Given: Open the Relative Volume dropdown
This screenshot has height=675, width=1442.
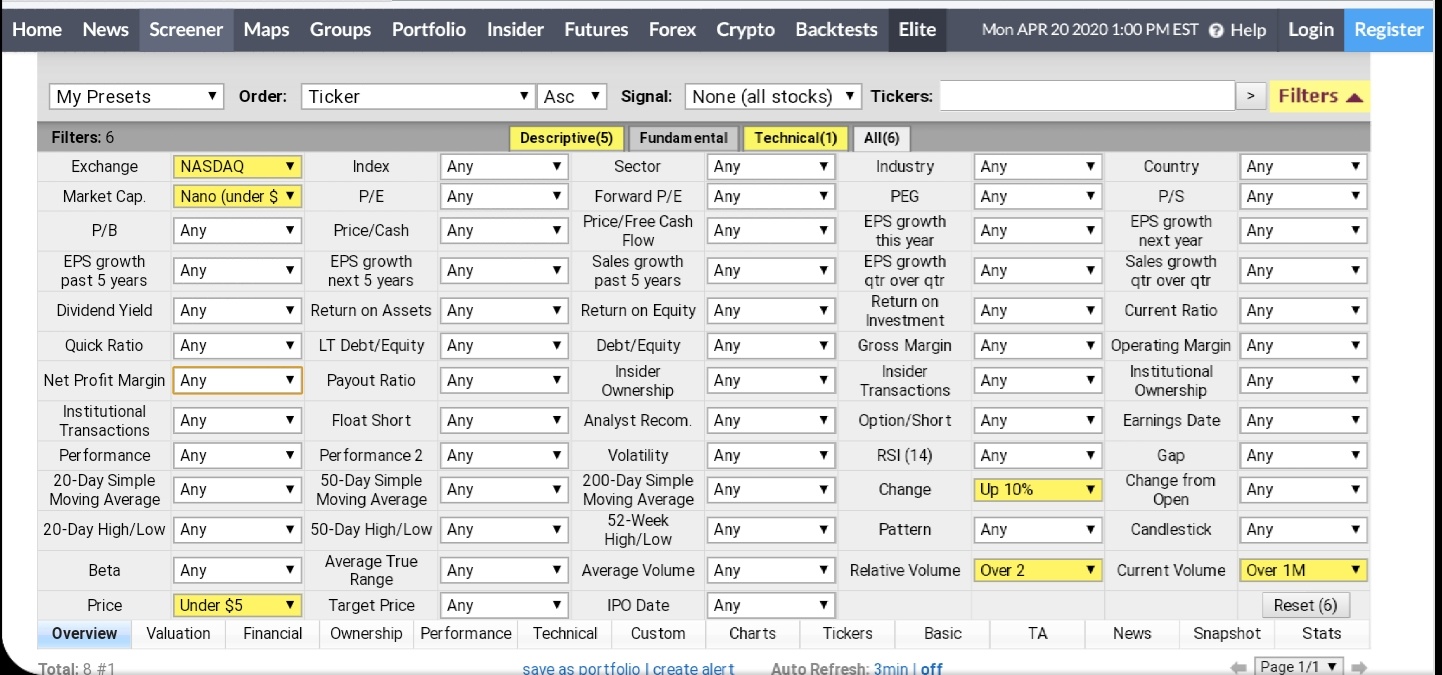Looking at the screenshot, I should point(1037,570).
